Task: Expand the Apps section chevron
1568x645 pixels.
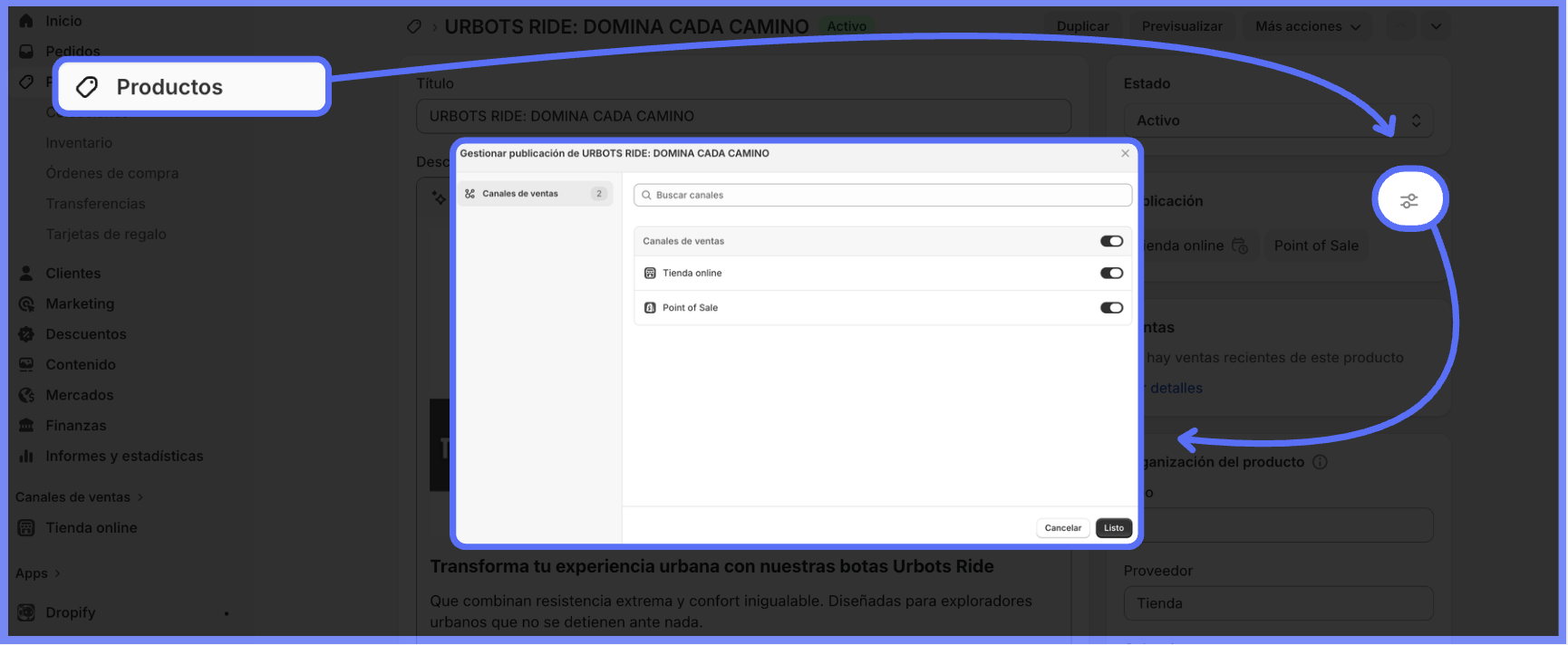Action: (58, 573)
